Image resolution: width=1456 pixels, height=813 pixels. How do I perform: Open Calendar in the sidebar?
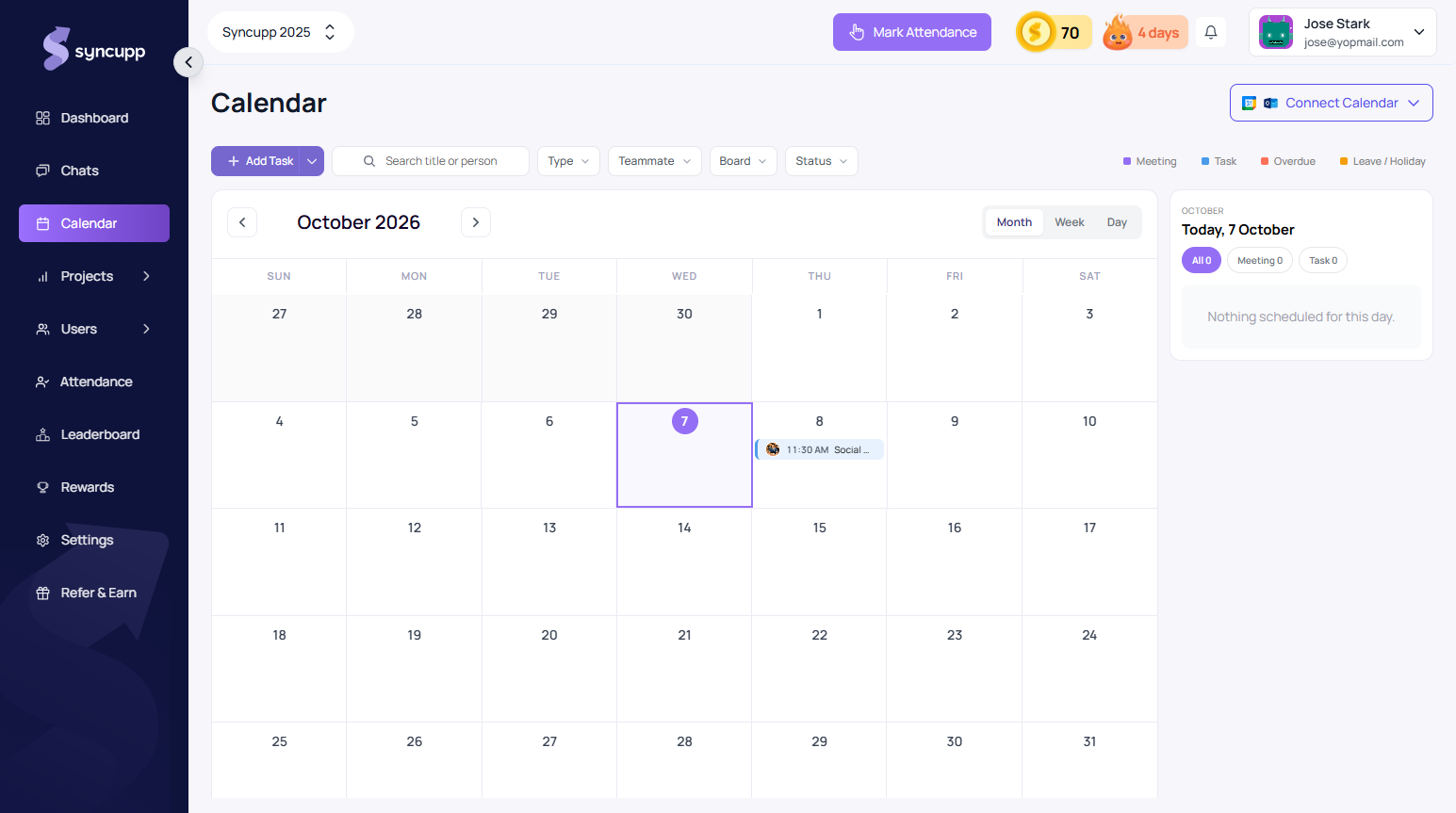[x=94, y=223]
